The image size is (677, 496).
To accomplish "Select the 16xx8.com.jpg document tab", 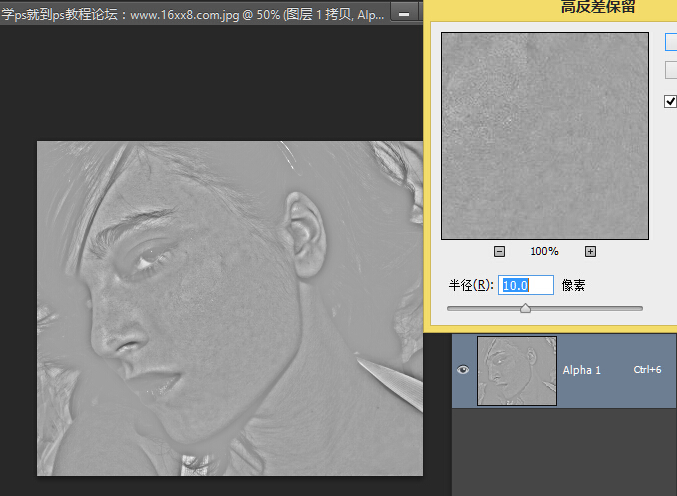I will point(190,12).
